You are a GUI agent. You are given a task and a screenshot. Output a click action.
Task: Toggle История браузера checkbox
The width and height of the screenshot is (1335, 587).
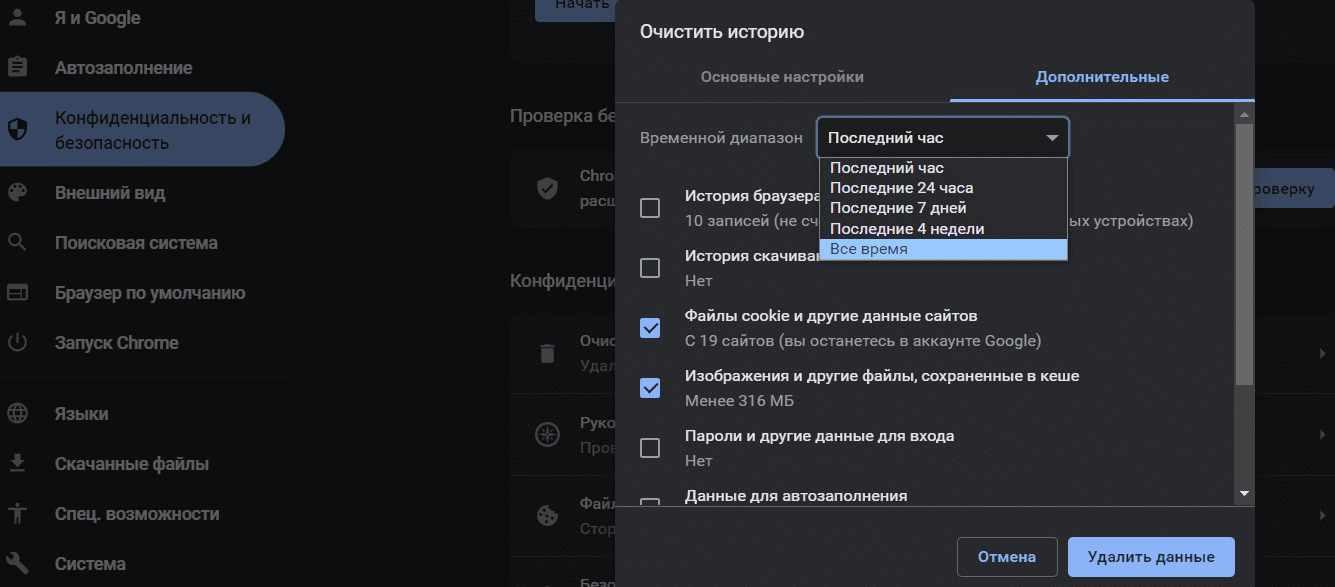650,208
